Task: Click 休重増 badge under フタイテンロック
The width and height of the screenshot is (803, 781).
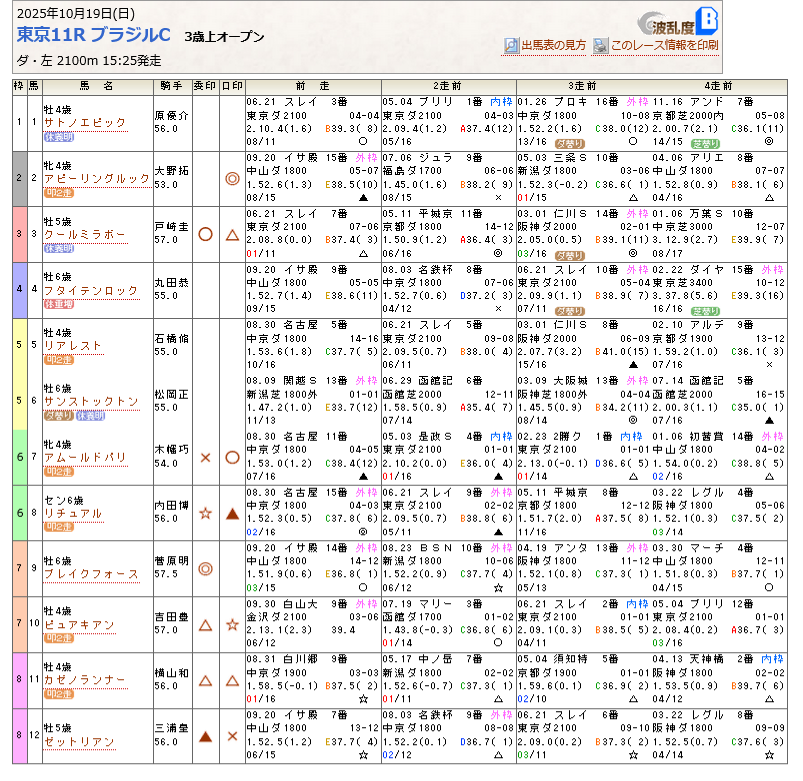Action: pyautogui.click(x=59, y=305)
